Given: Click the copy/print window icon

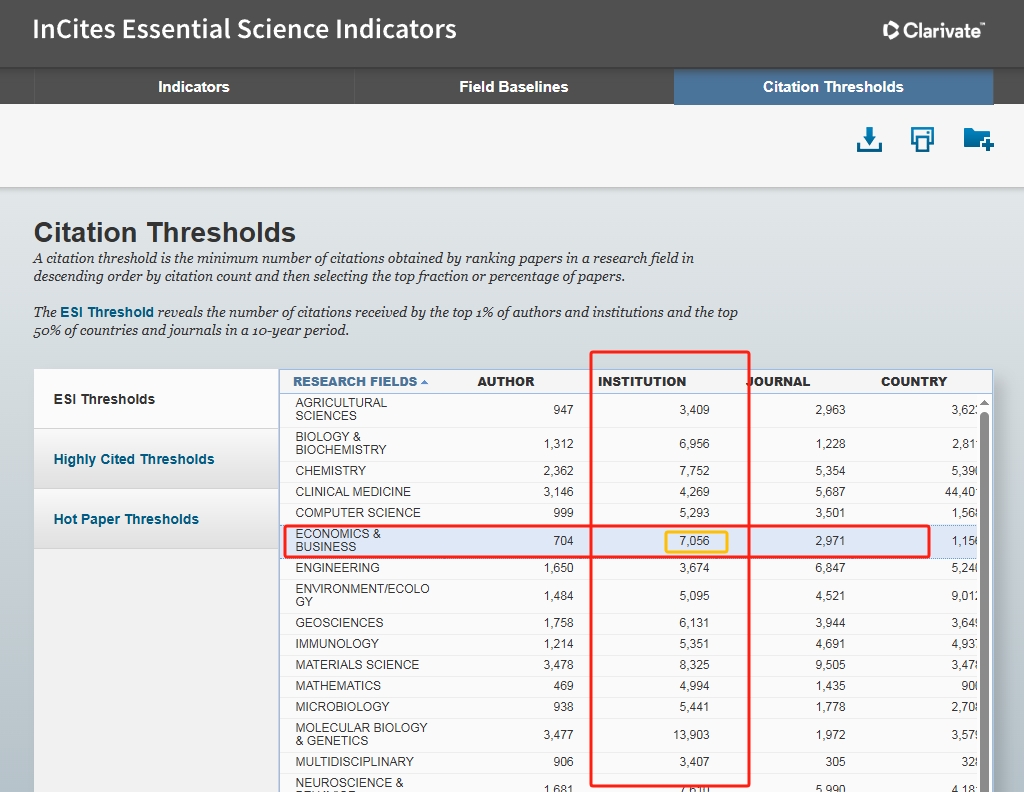Looking at the screenshot, I should [x=922, y=140].
